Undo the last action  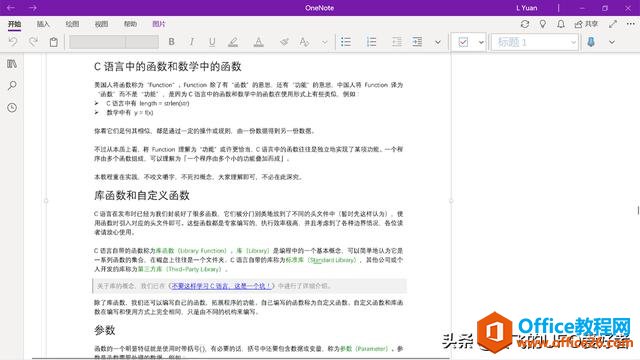coord(13,42)
